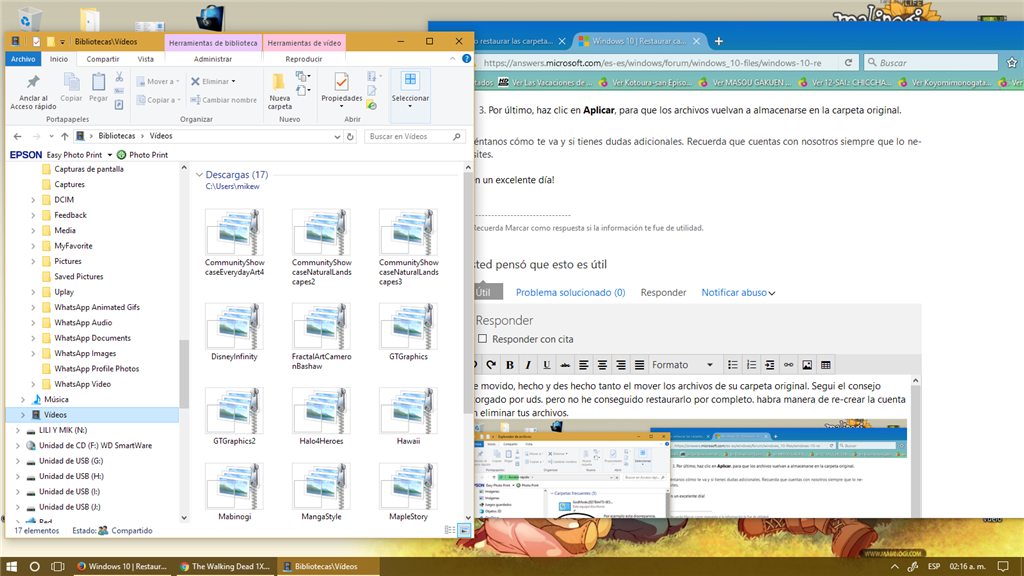Screen dimensions: 1024x576
Task: Align text left in reply editor
Action: click(583, 365)
